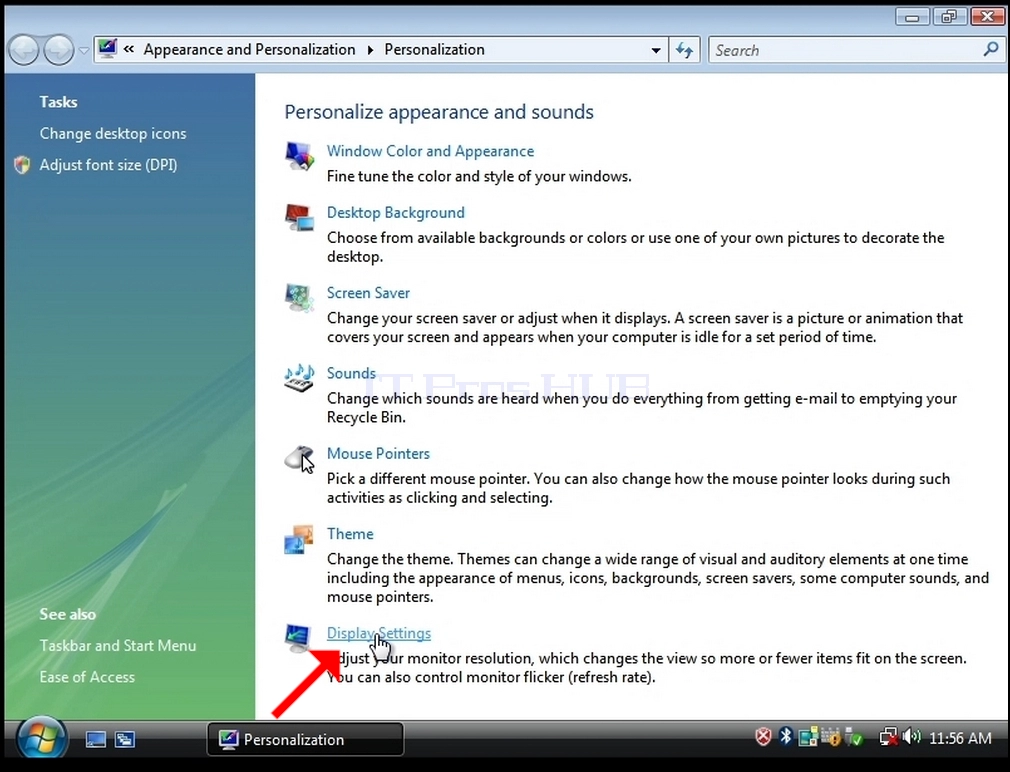The image size is (1010, 772).
Task: Click the Desktop Background icon
Action: [300, 218]
